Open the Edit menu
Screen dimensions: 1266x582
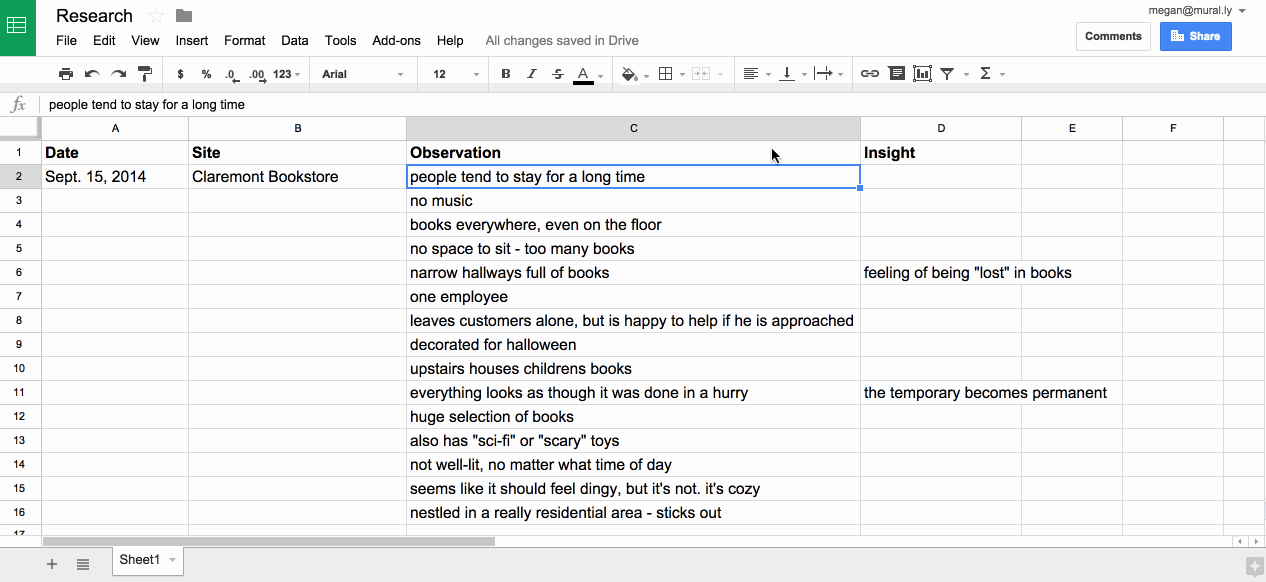pos(104,41)
